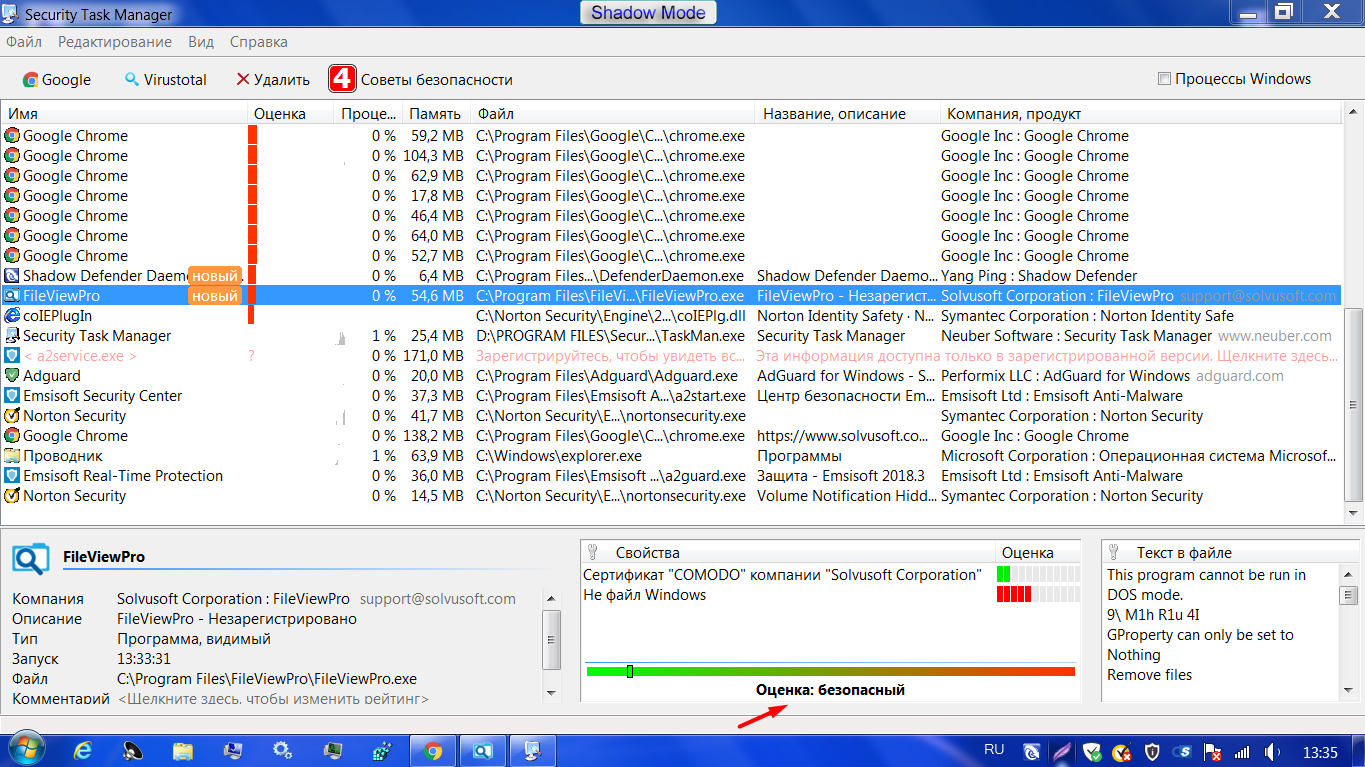This screenshot has width=1365, height=767.
Task: Click the Зарегистрируйтесь registration text in a2service row
Action: [x=610, y=356]
